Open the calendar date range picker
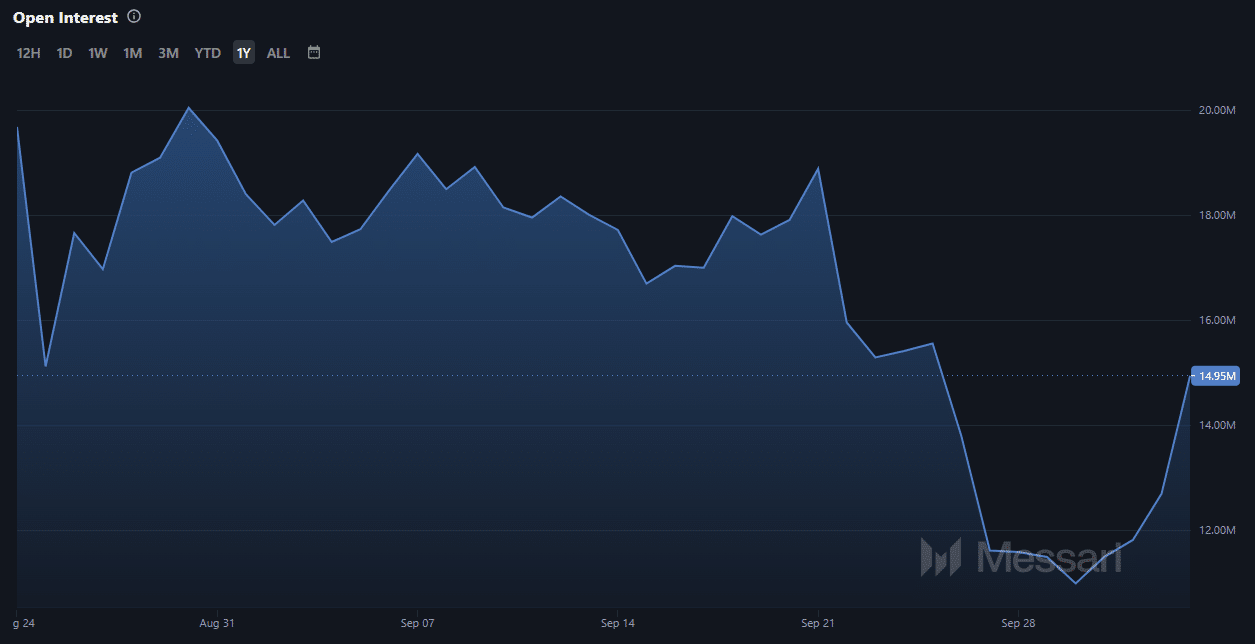The height and width of the screenshot is (644, 1255). [314, 52]
